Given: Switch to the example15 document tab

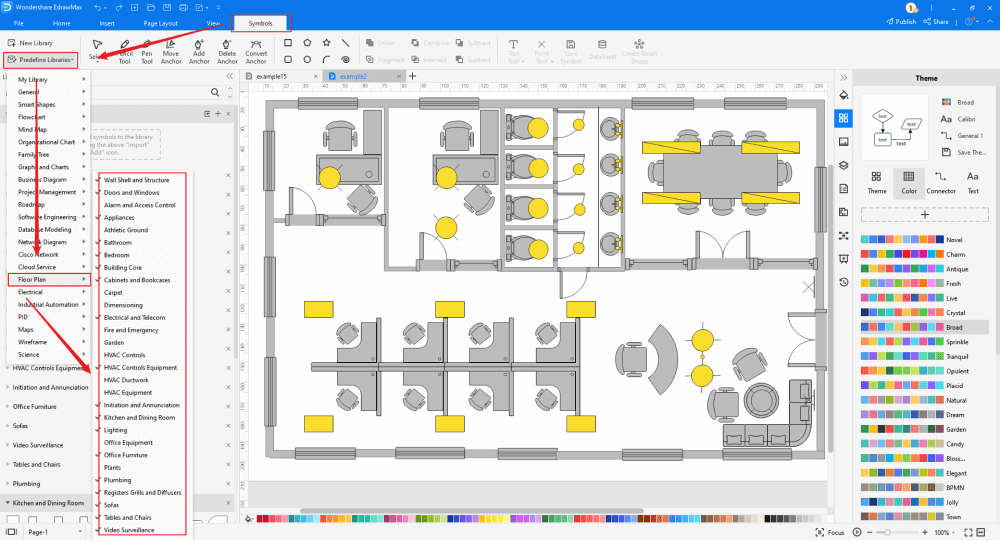Looking at the screenshot, I should [x=271, y=76].
